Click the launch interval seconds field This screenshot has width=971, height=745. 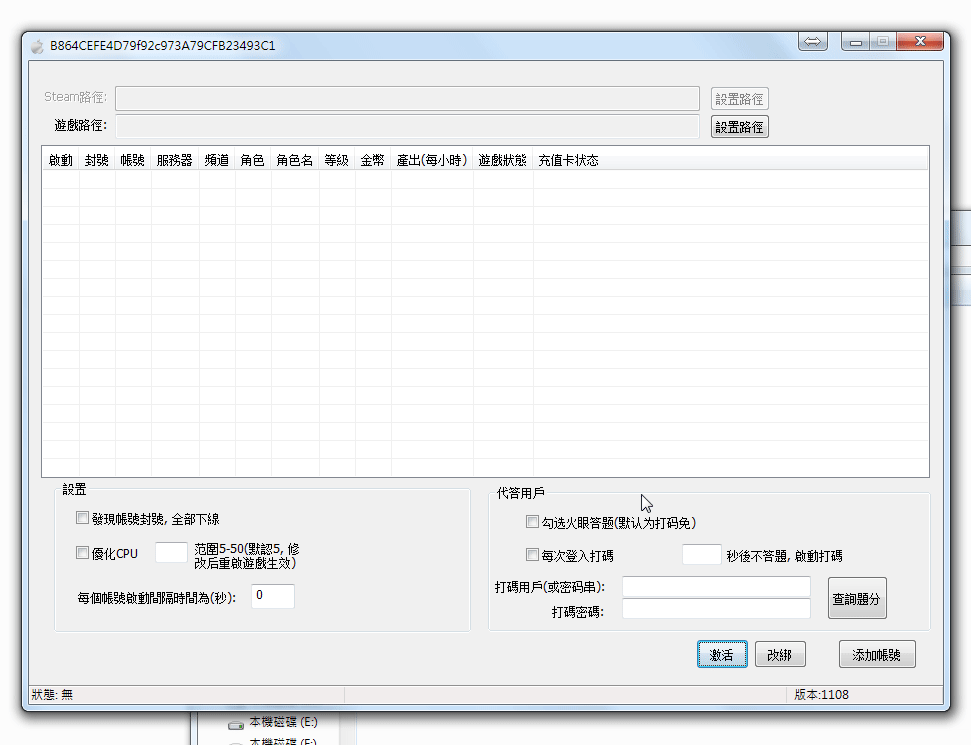[x=272, y=596]
